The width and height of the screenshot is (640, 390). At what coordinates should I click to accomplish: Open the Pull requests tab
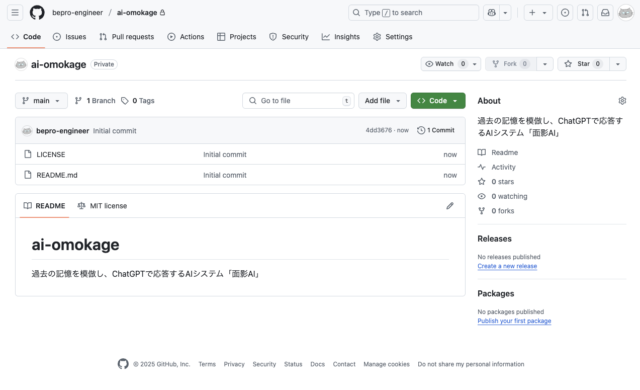127,37
